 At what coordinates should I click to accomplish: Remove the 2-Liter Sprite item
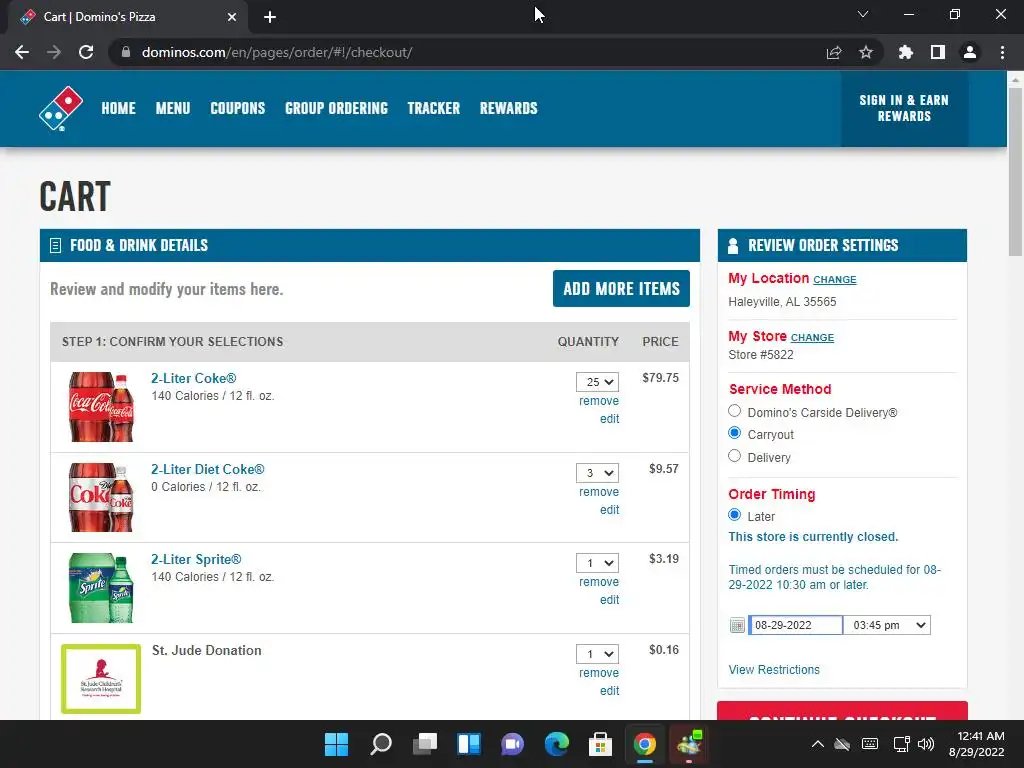tap(599, 582)
